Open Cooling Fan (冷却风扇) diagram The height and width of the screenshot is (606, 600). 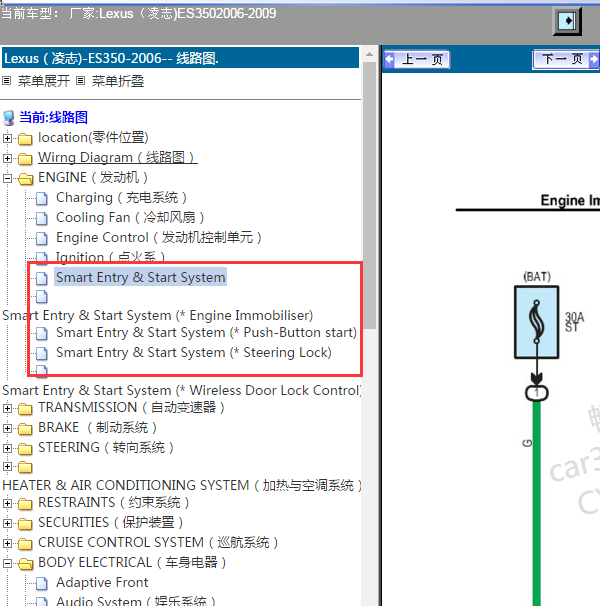(130, 218)
